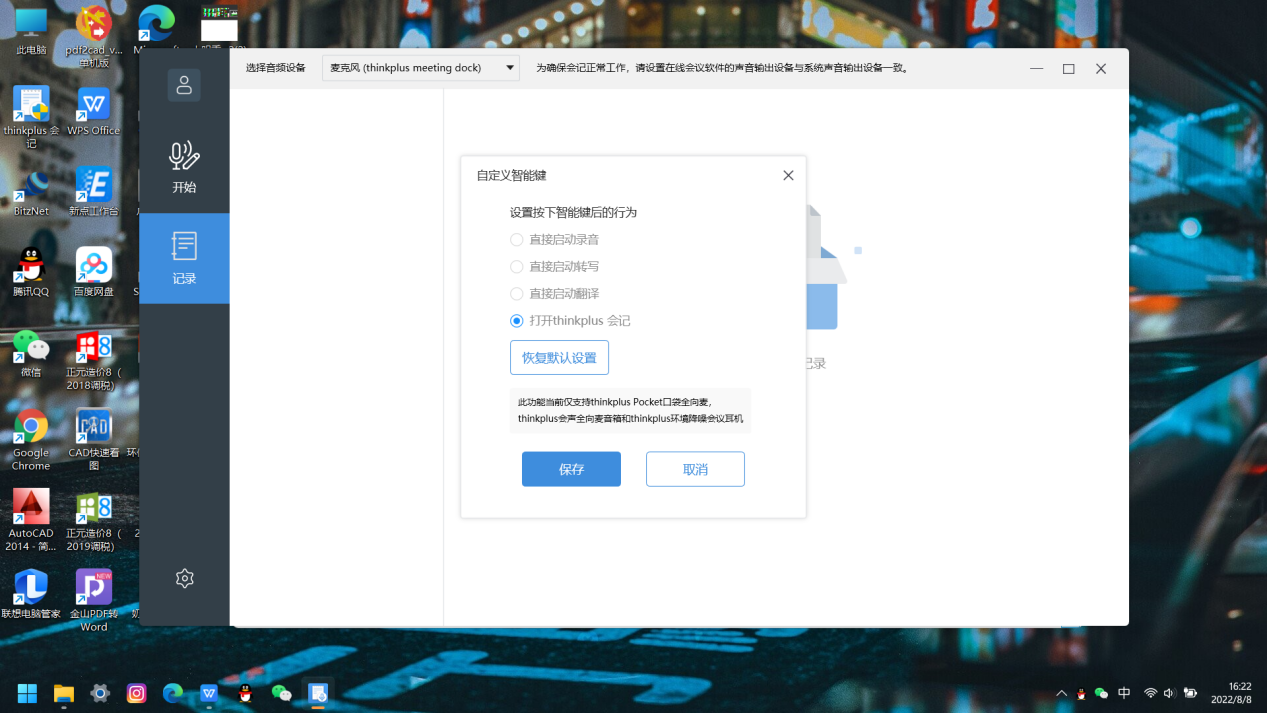Open WeChat from the taskbar
Screen dimensions: 1271x715
tap(282, 695)
